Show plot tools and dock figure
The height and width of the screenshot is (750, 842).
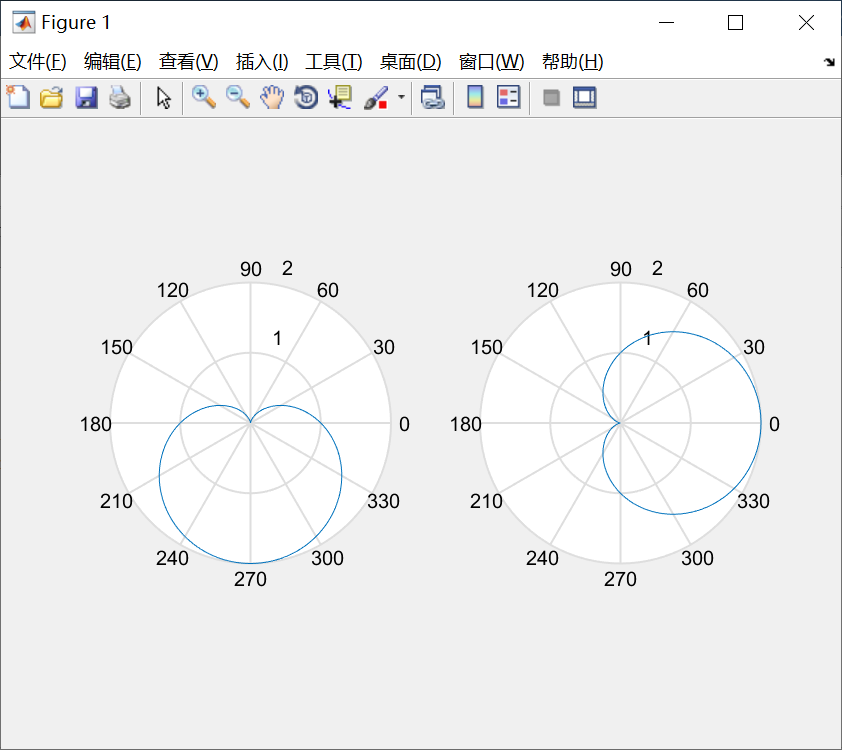[585, 98]
